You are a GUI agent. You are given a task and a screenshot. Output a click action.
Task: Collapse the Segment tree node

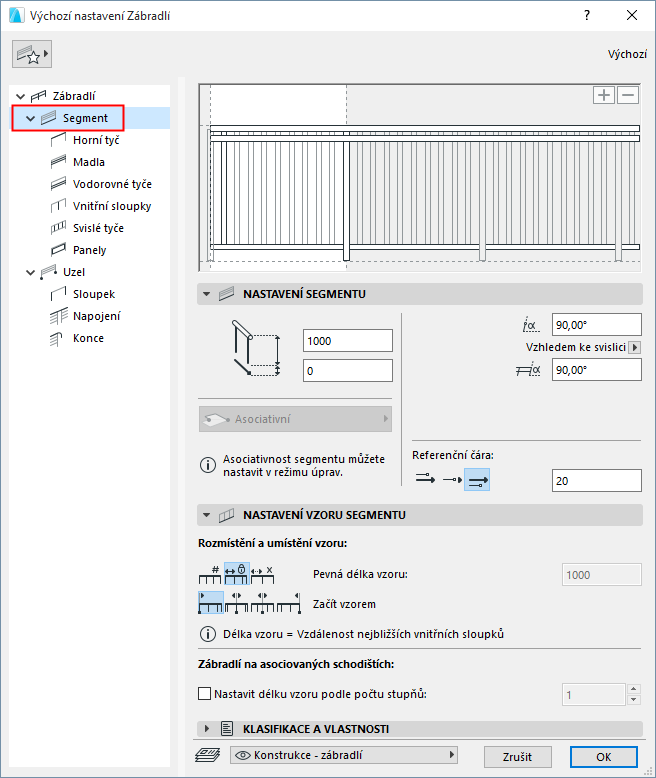[x=30, y=119]
